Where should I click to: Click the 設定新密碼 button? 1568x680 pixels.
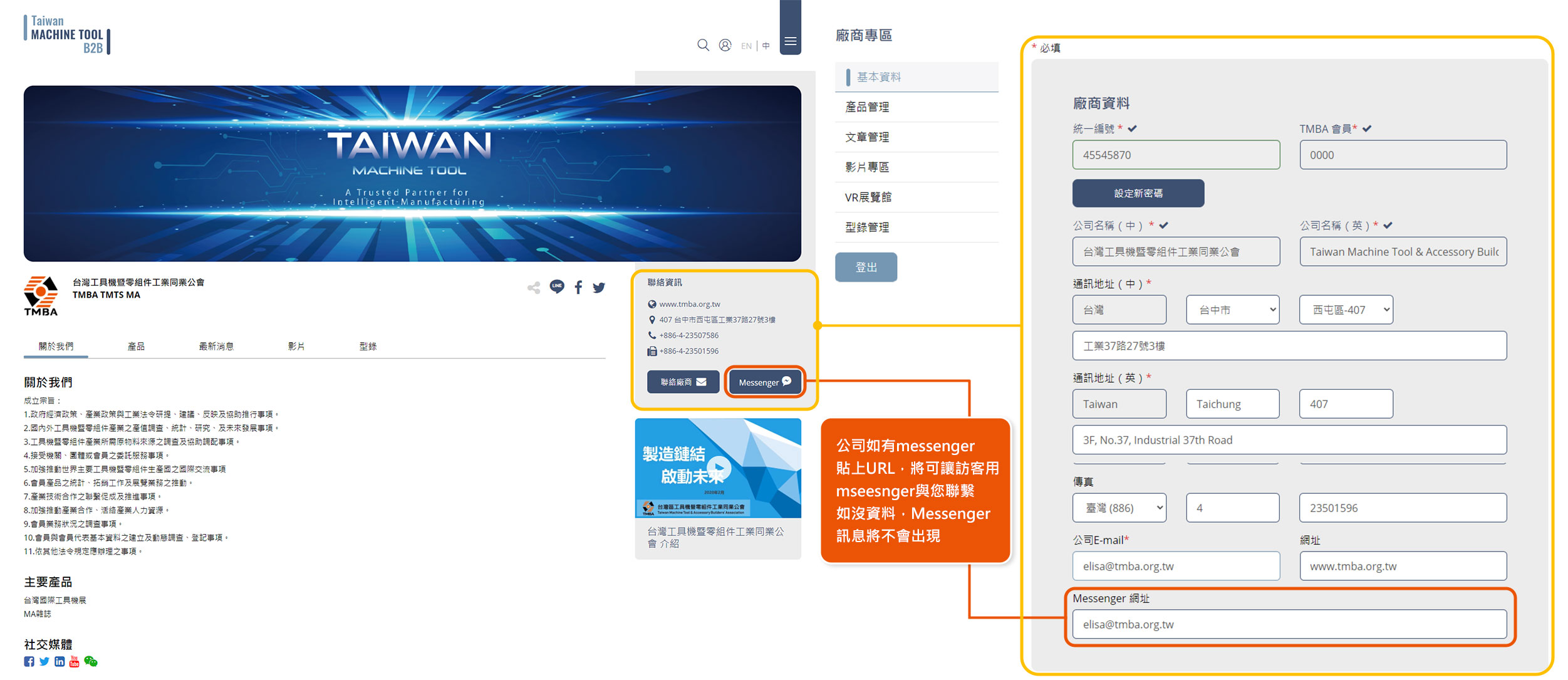click(1138, 193)
